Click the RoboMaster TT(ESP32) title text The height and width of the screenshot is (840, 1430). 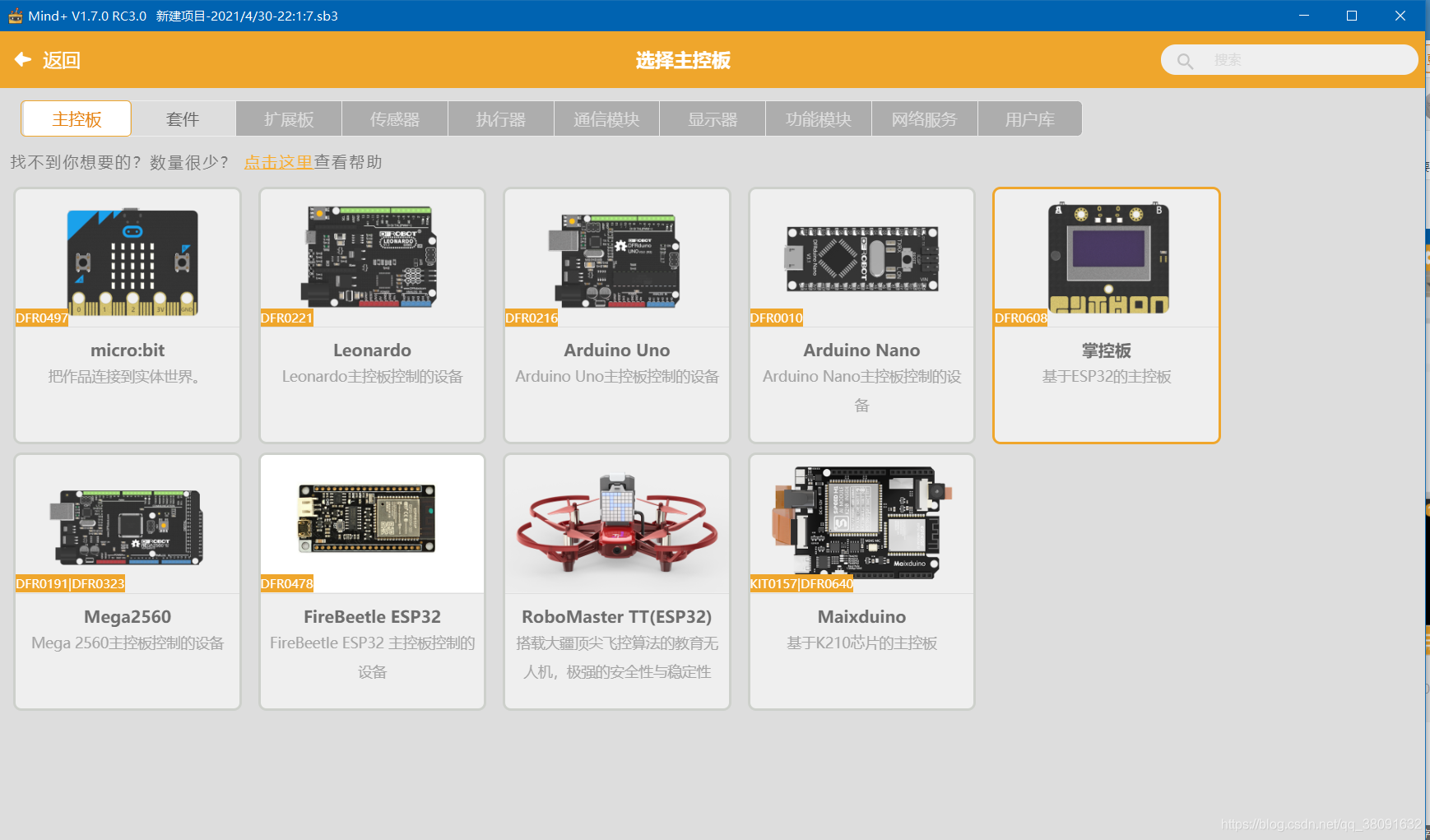617,617
